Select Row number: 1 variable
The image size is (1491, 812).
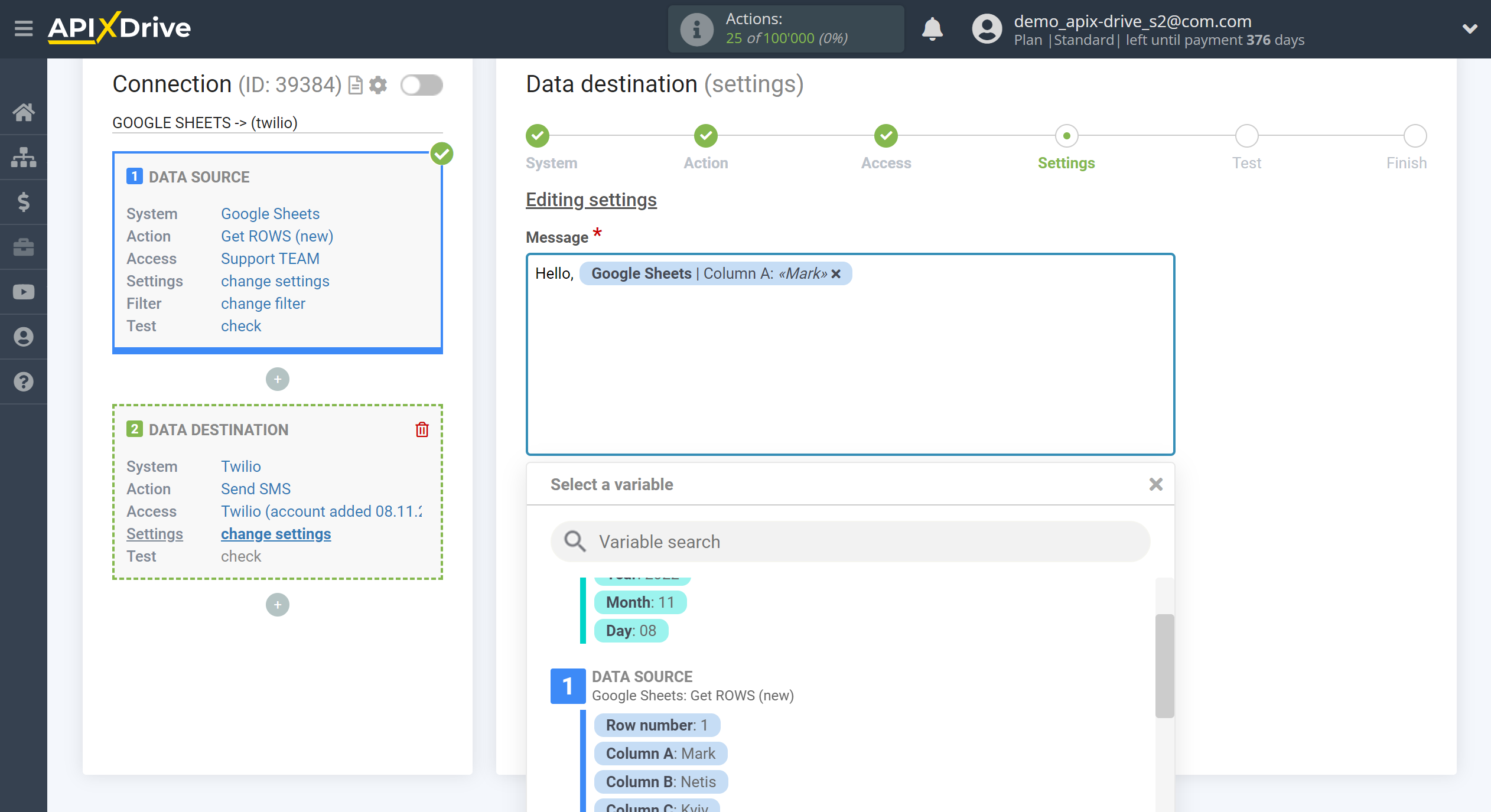point(657,725)
